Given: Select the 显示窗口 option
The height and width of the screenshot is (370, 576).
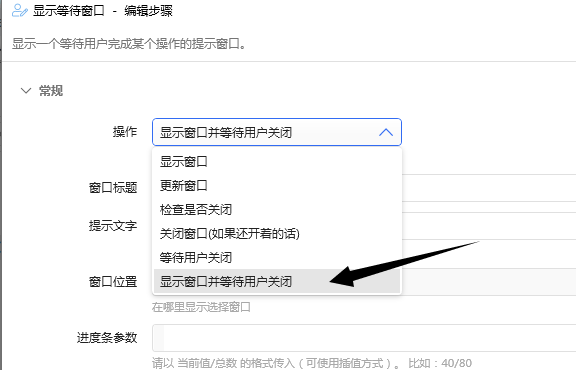Looking at the screenshot, I should (x=277, y=162).
